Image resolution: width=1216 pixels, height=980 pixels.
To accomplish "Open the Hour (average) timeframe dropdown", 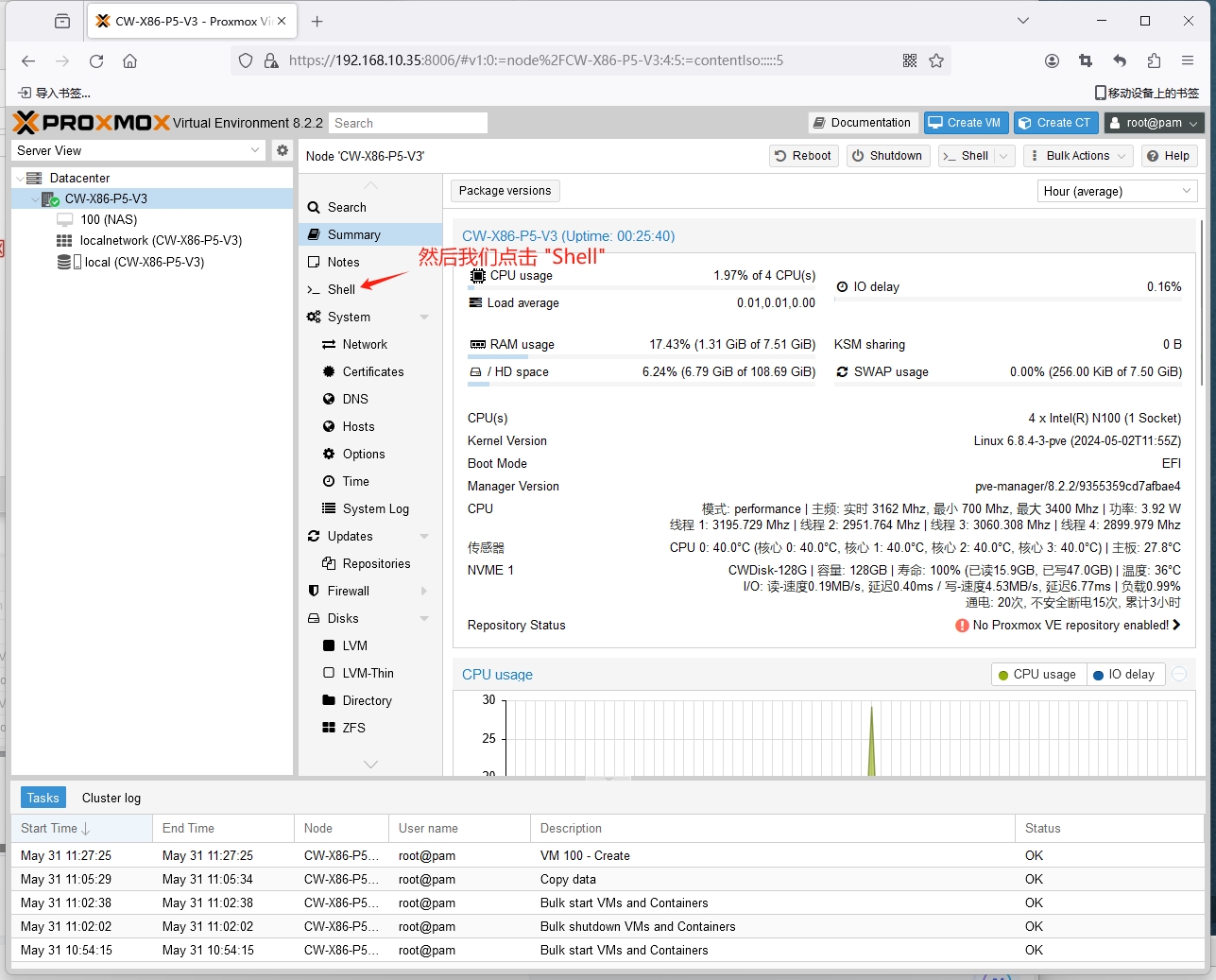I will pos(1117,191).
